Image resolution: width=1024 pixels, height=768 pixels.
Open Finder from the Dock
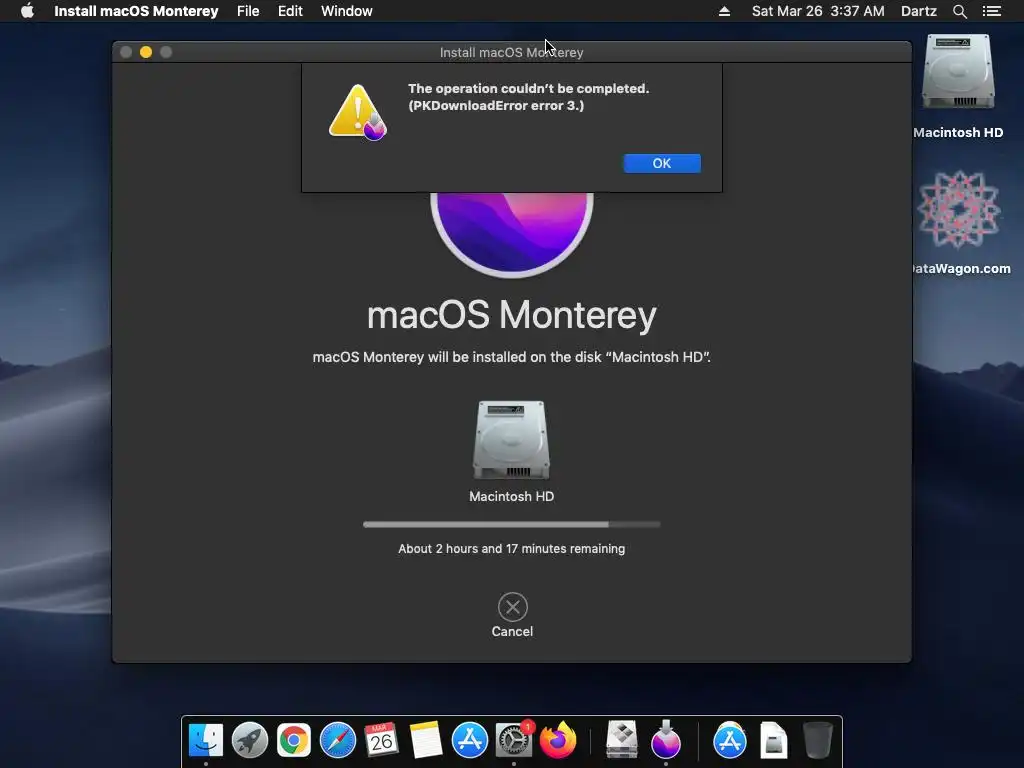pyautogui.click(x=206, y=740)
